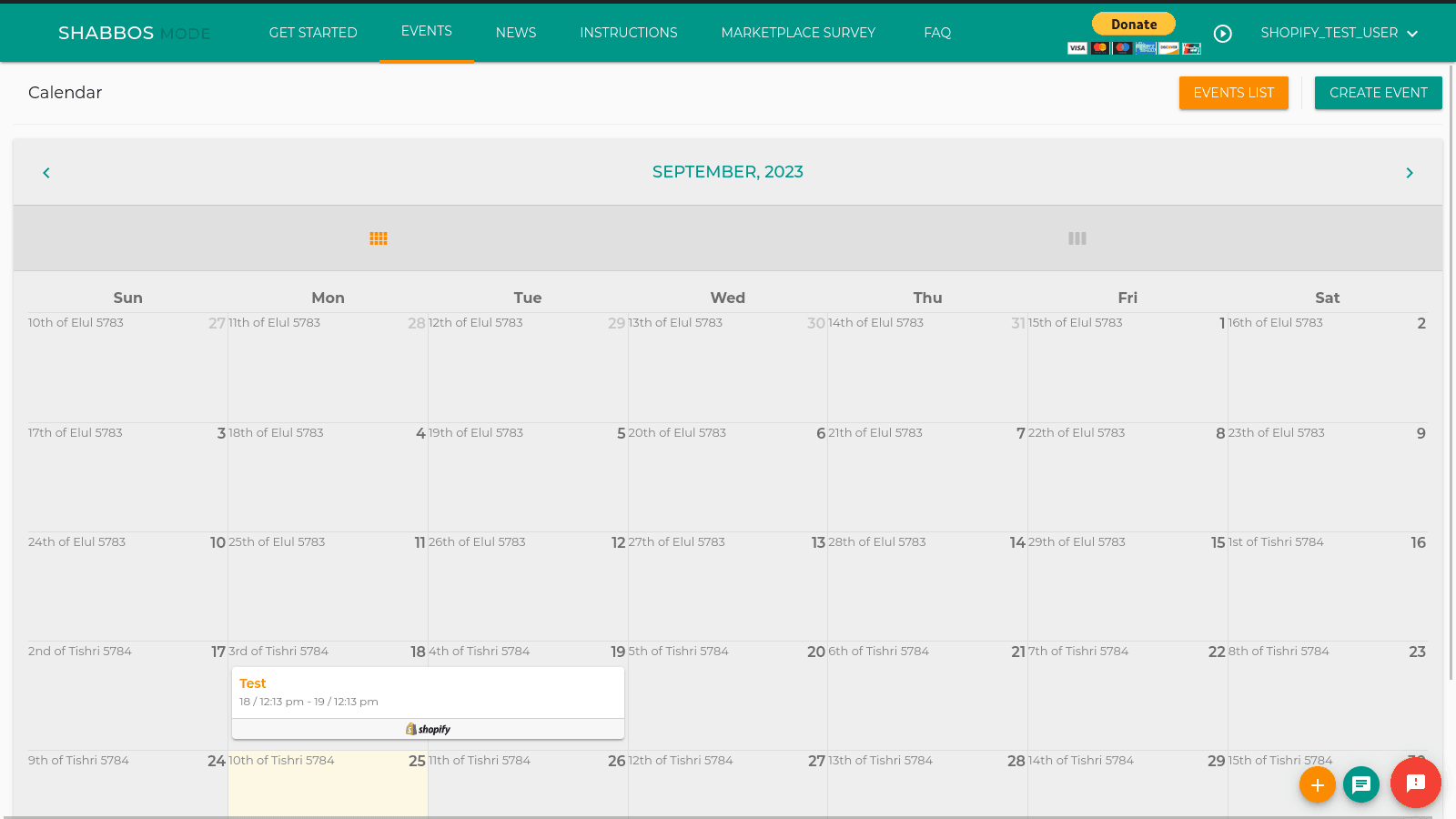Click the Shabbos Mode logo
The image size is (1456, 819).
(x=134, y=33)
